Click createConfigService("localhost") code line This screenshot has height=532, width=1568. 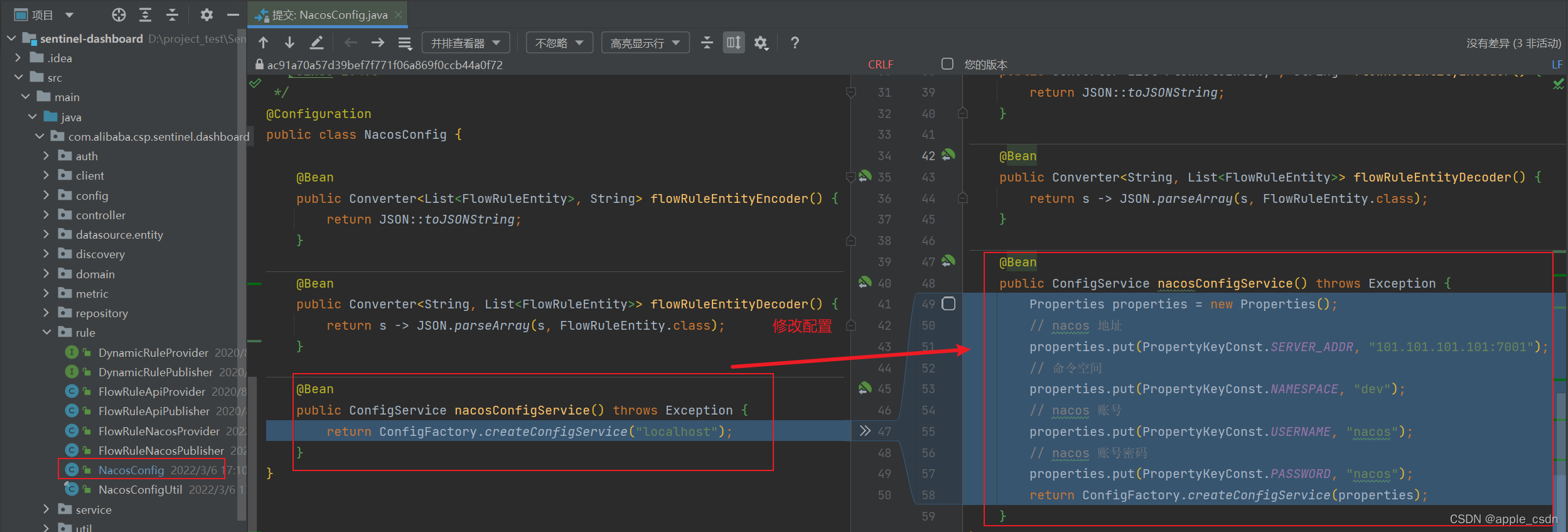529,431
